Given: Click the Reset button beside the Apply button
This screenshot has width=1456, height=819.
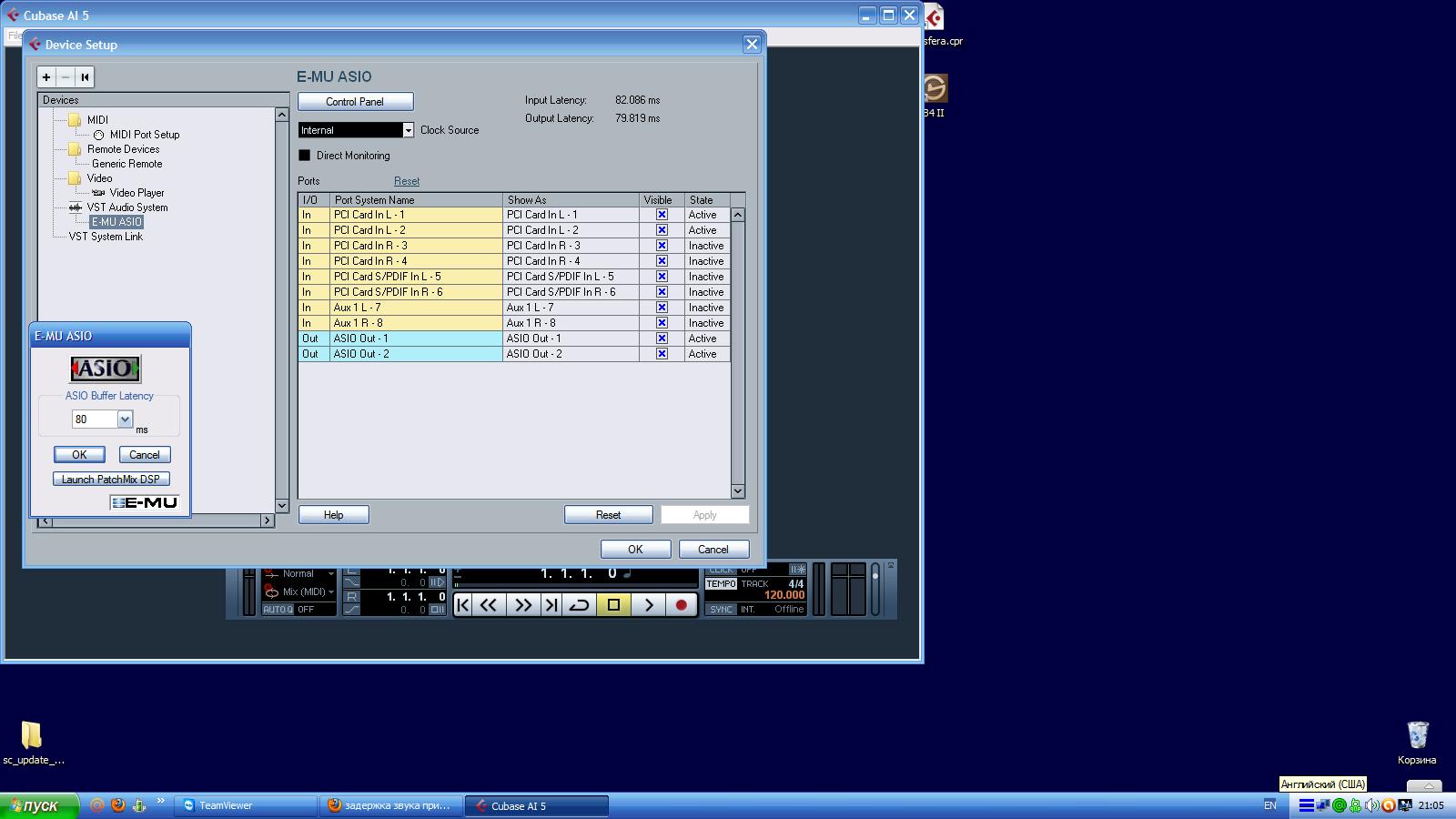Looking at the screenshot, I should coord(609,515).
